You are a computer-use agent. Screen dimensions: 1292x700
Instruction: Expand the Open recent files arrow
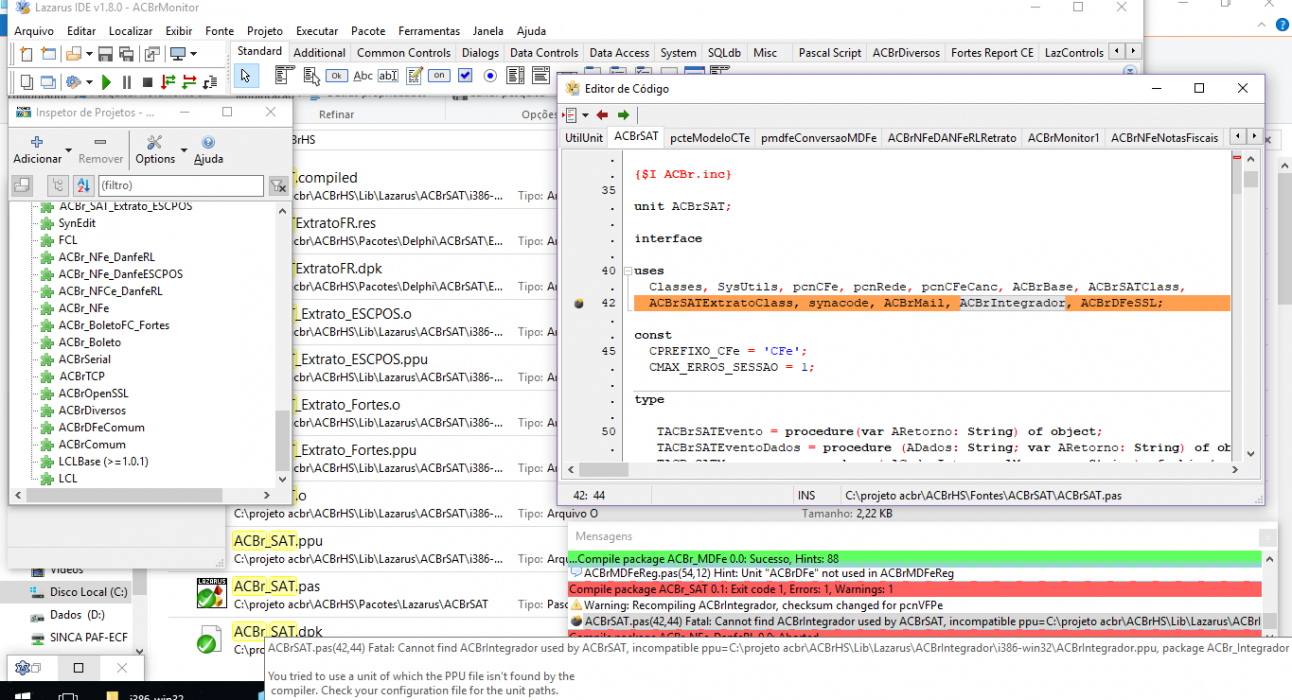click(x=89, y=54)
